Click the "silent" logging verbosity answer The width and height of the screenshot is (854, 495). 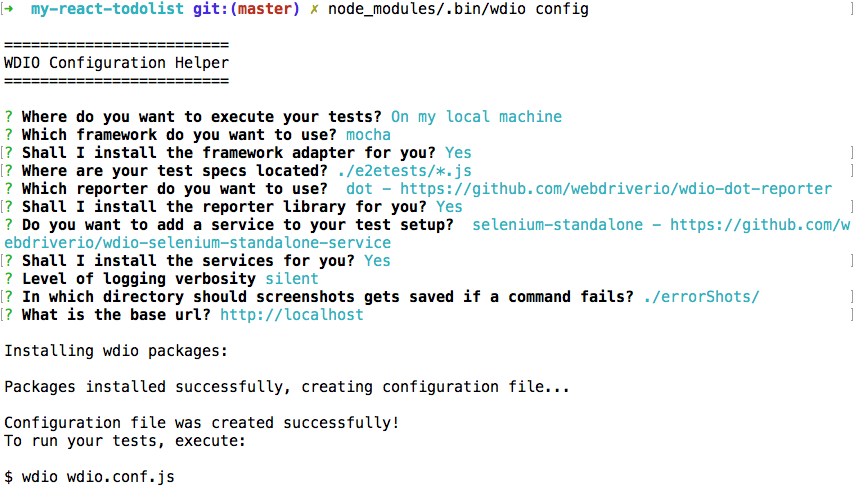point(292,279)
